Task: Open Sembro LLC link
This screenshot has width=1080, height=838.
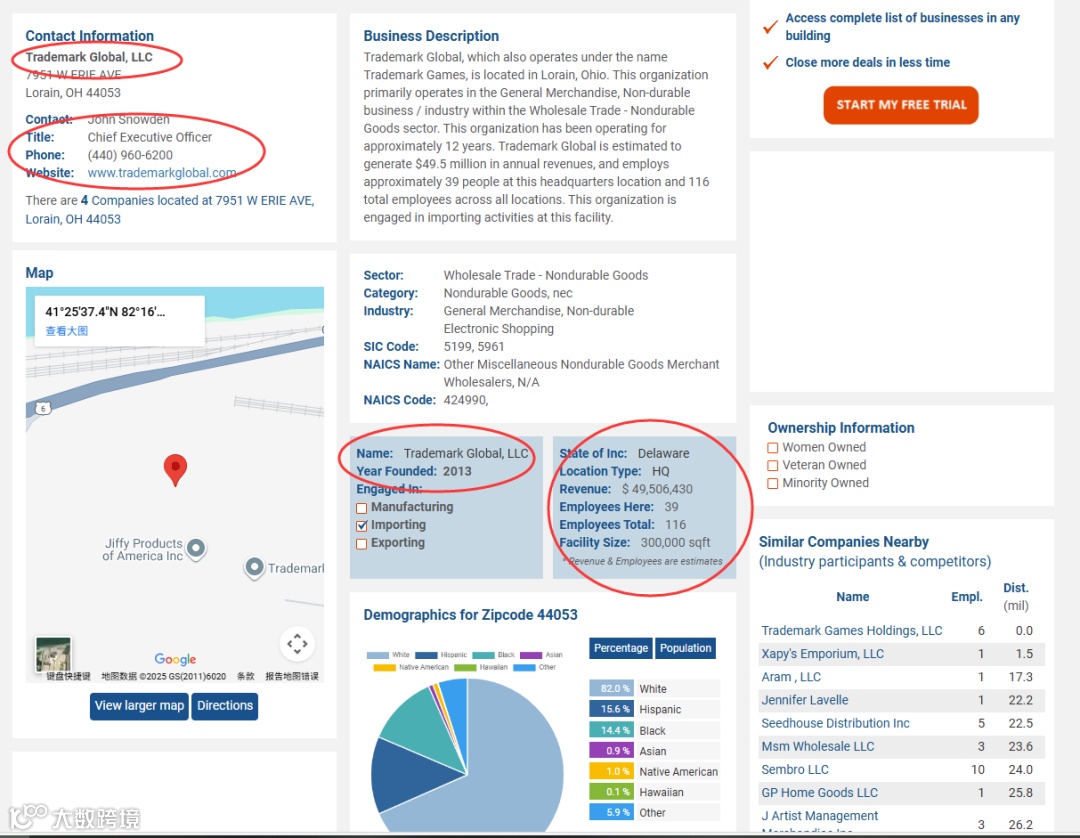Action: point(795,770)
